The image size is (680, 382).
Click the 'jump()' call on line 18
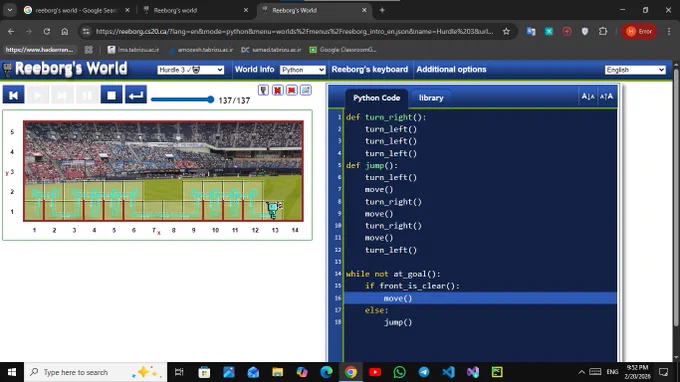click(398, 323)
